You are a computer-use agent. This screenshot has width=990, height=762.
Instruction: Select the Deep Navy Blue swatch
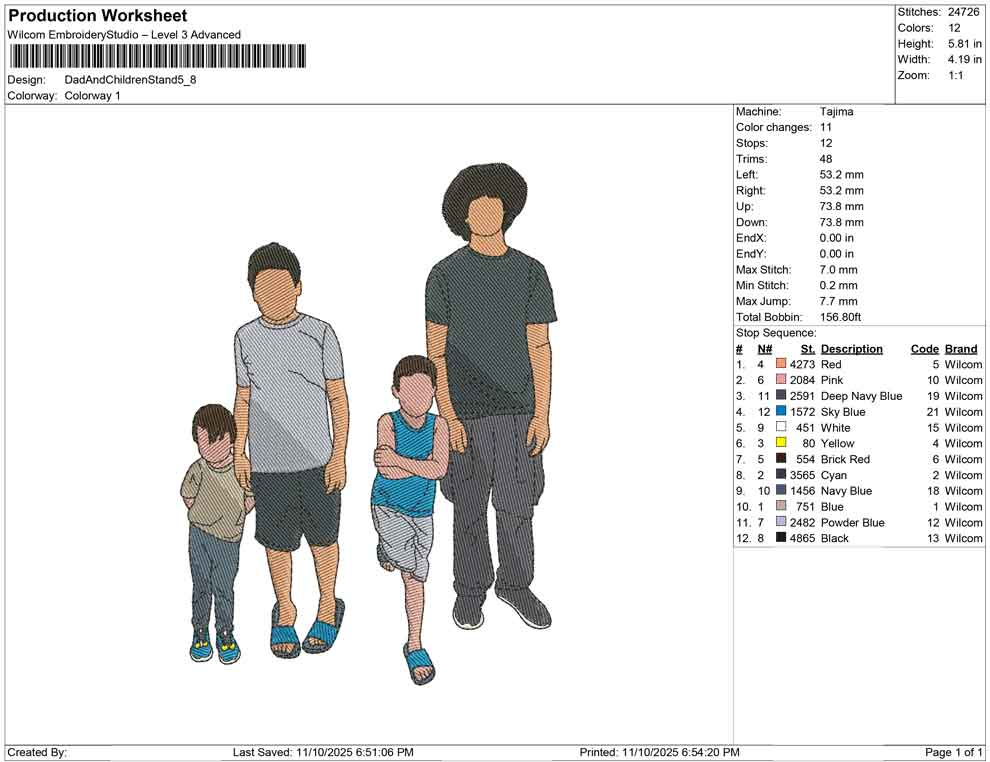tap(779, 396)
